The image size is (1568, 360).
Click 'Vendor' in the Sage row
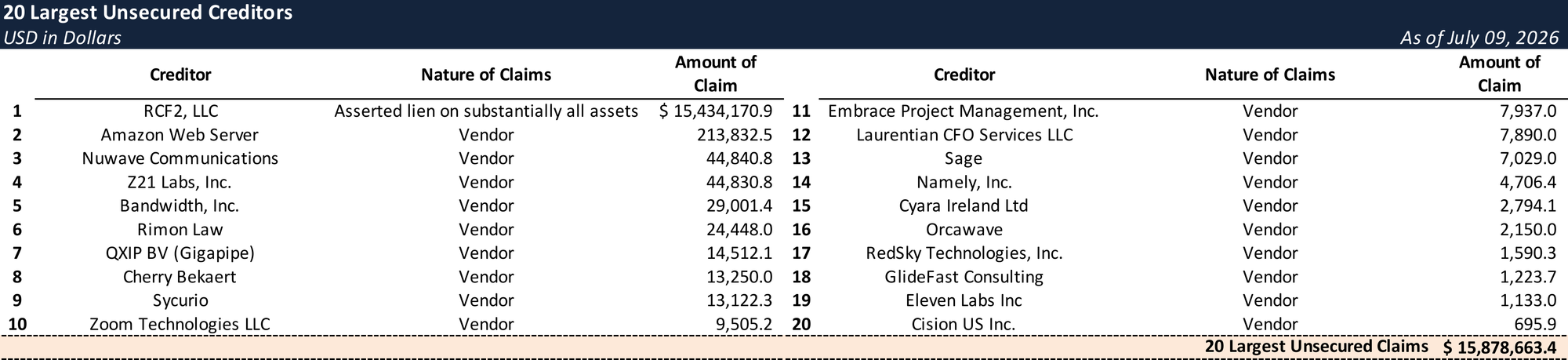pyautogui.click(x=1270, y=158)
